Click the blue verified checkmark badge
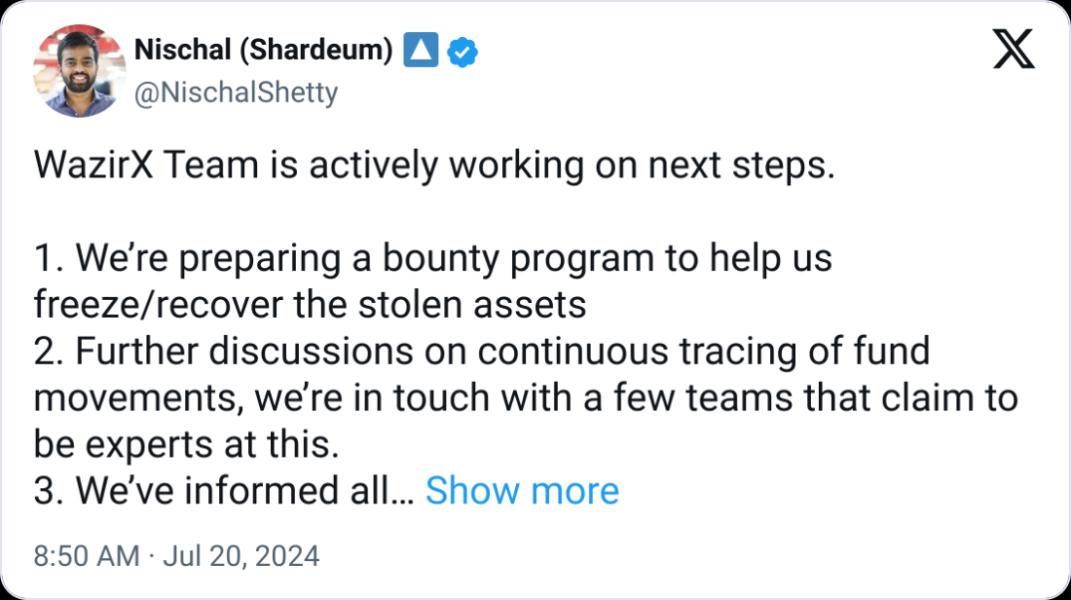 tap(461, 50)
